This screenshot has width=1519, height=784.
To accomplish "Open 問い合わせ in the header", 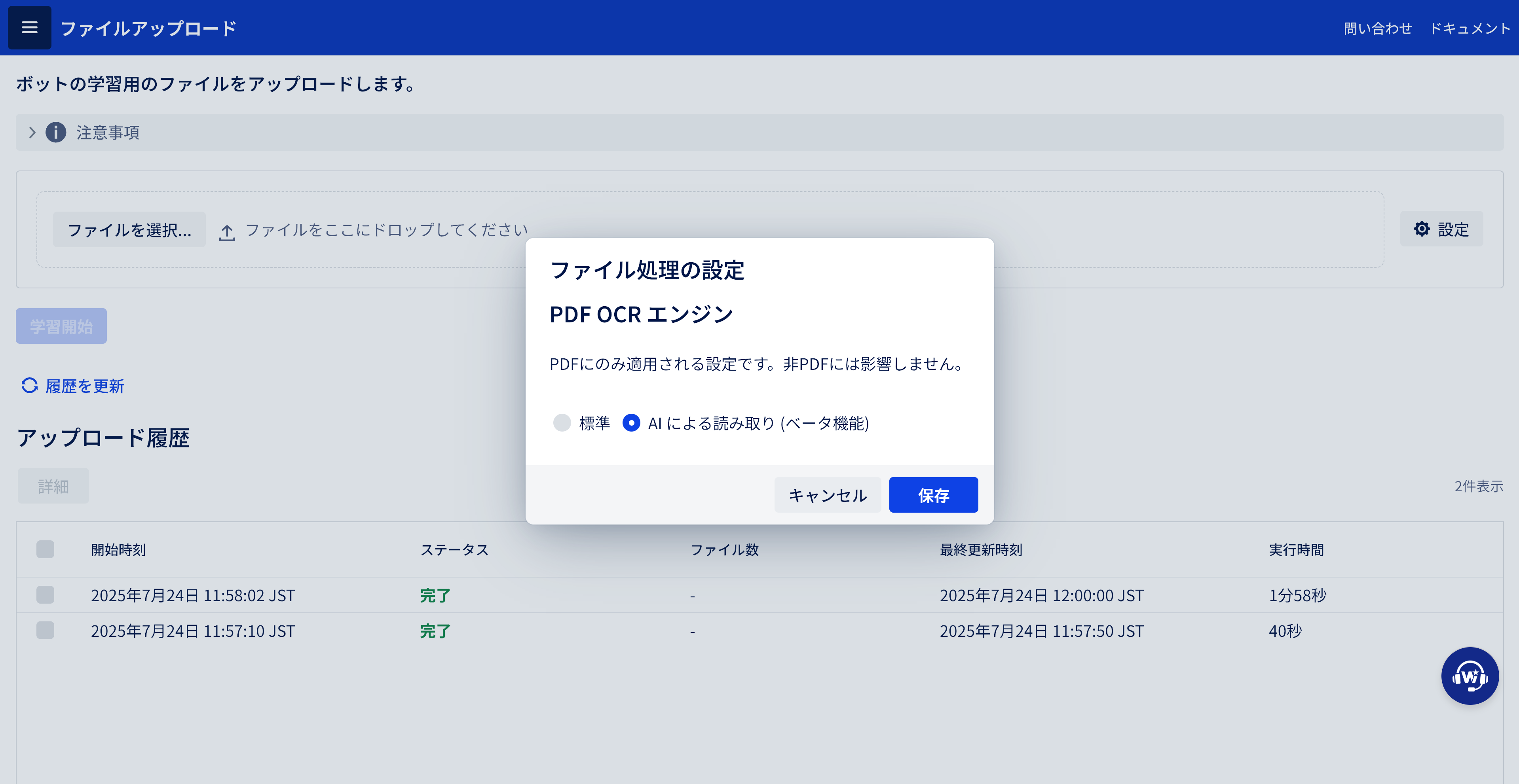I will pyautogui.click(x=1377, y=28).
